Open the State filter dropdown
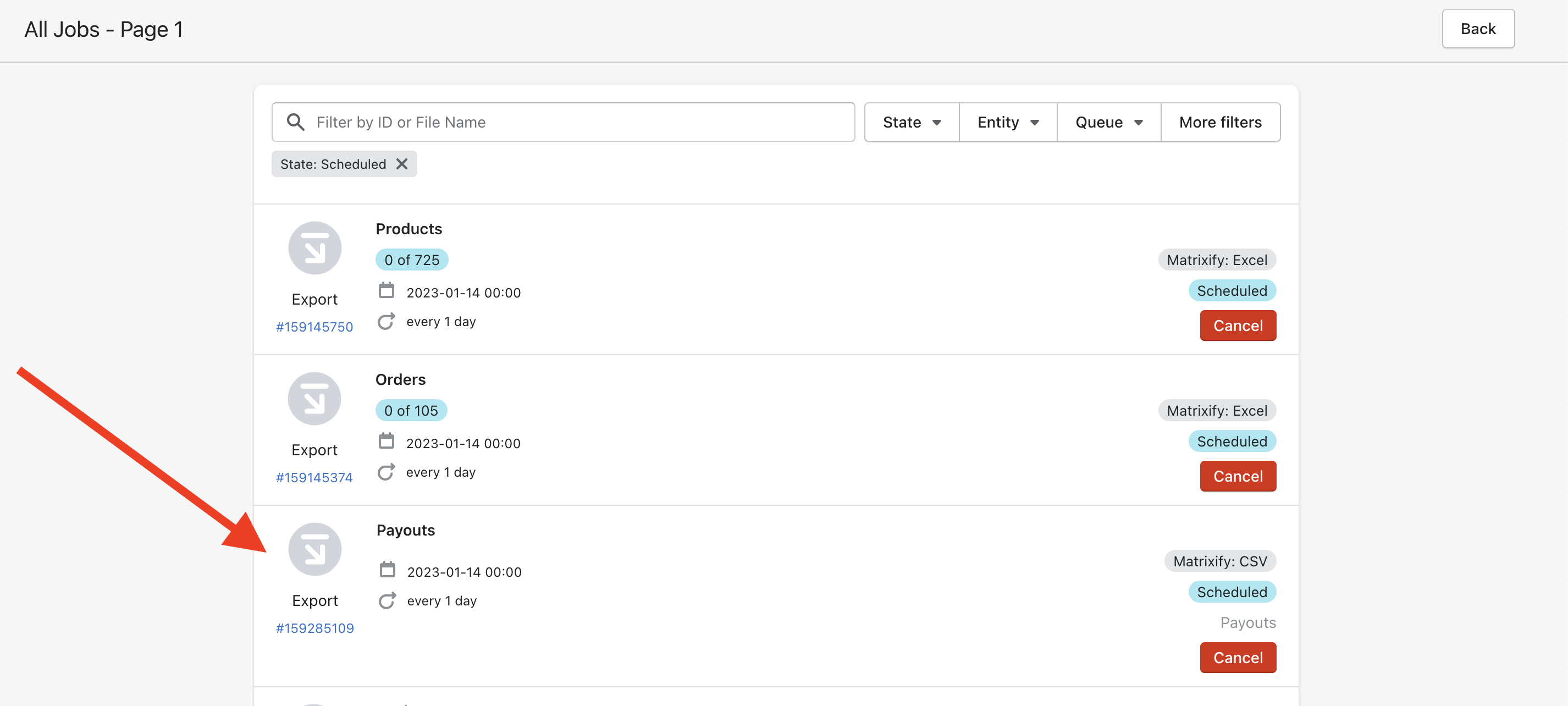 911,122
